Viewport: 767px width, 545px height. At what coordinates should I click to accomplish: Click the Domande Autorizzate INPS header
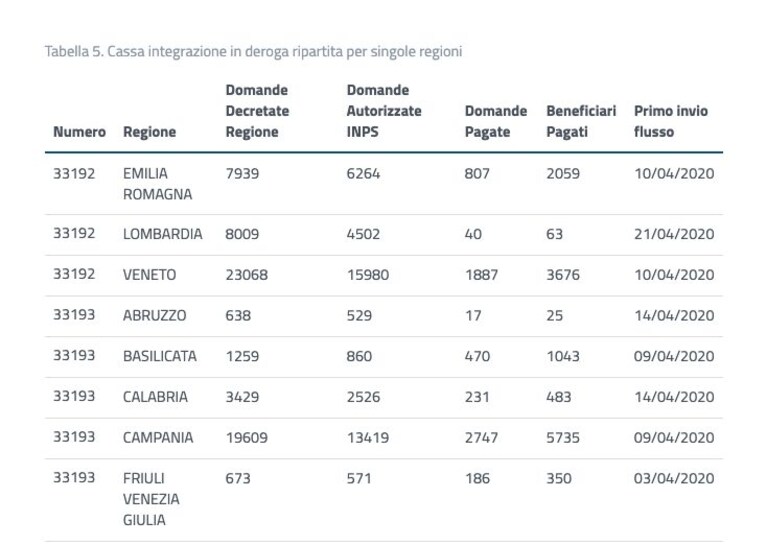click(384, 111)
